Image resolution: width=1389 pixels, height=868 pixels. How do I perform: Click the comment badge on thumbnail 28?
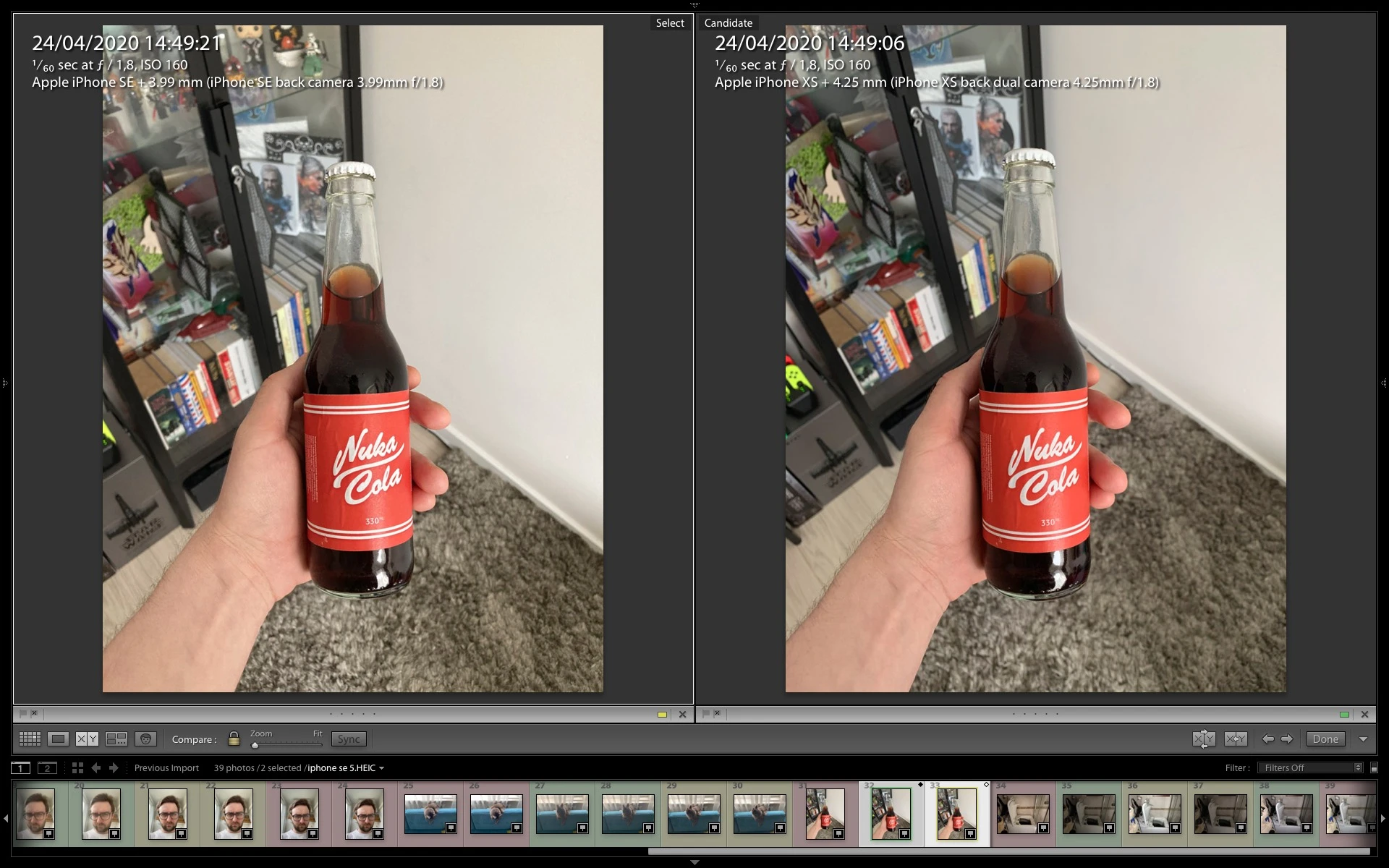[x=648, y=828]
